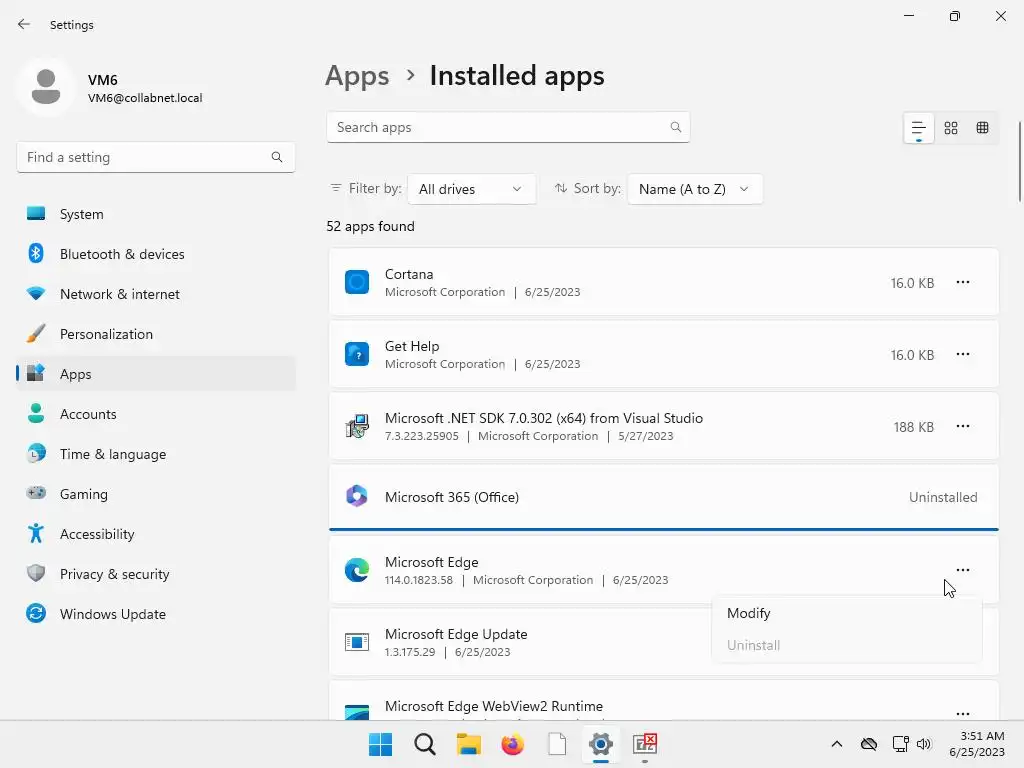
Task: Open the Sort by dropdown
Action: point(694,189)
